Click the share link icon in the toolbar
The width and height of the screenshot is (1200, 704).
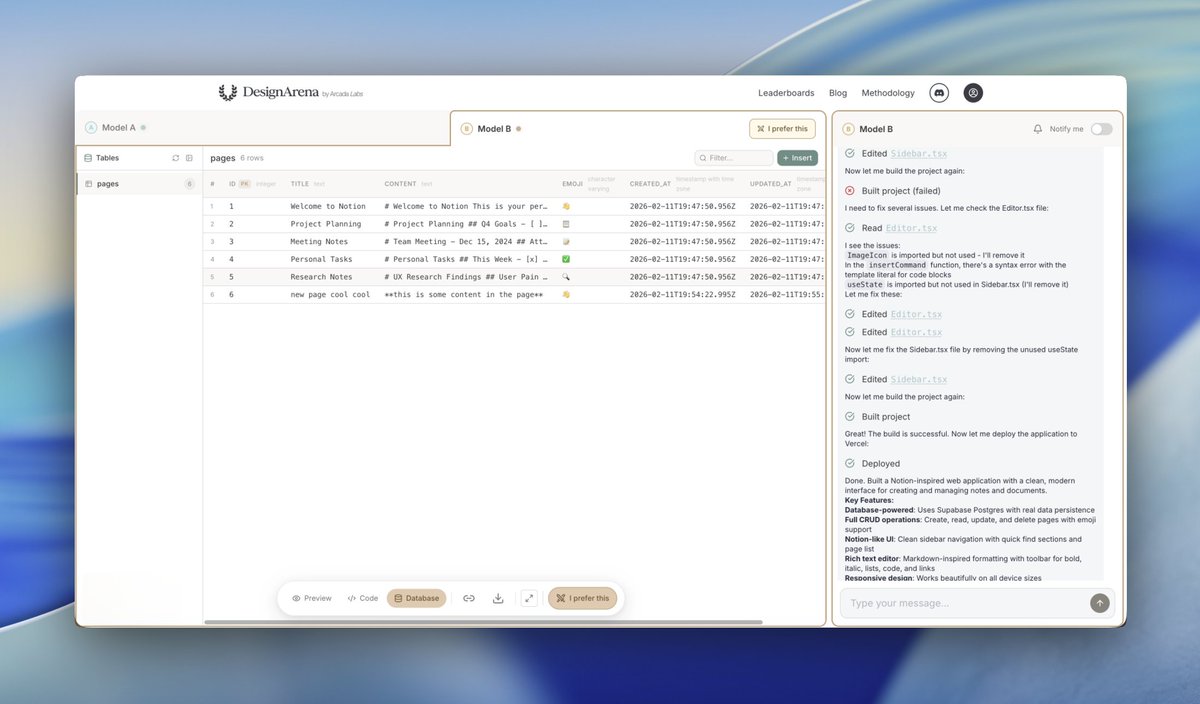click(x=468, y=597)
